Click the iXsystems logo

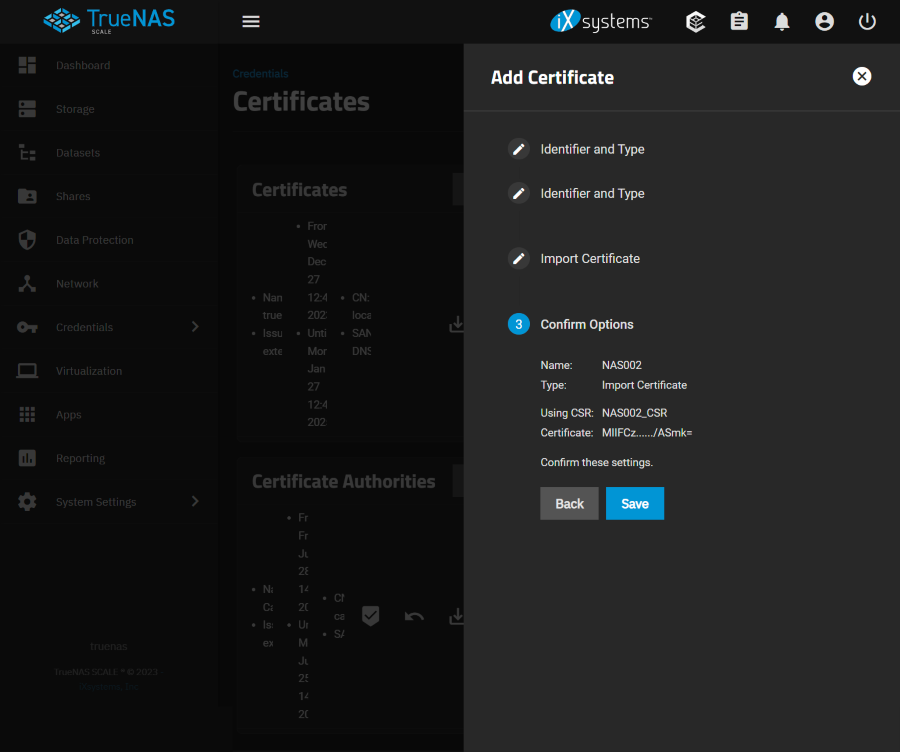point(601,21)
